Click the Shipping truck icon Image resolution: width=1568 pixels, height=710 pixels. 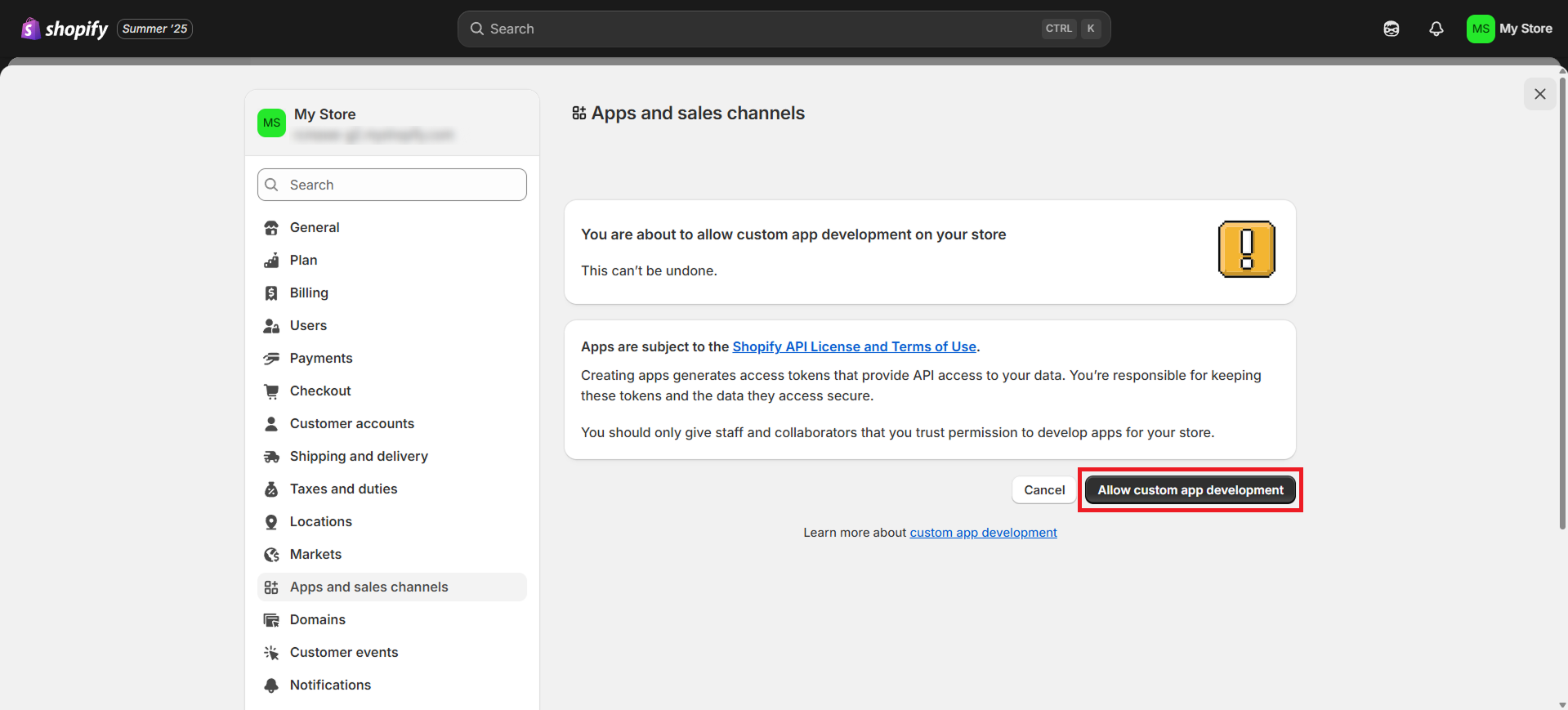pyautogui.click(x=271, y=457)
